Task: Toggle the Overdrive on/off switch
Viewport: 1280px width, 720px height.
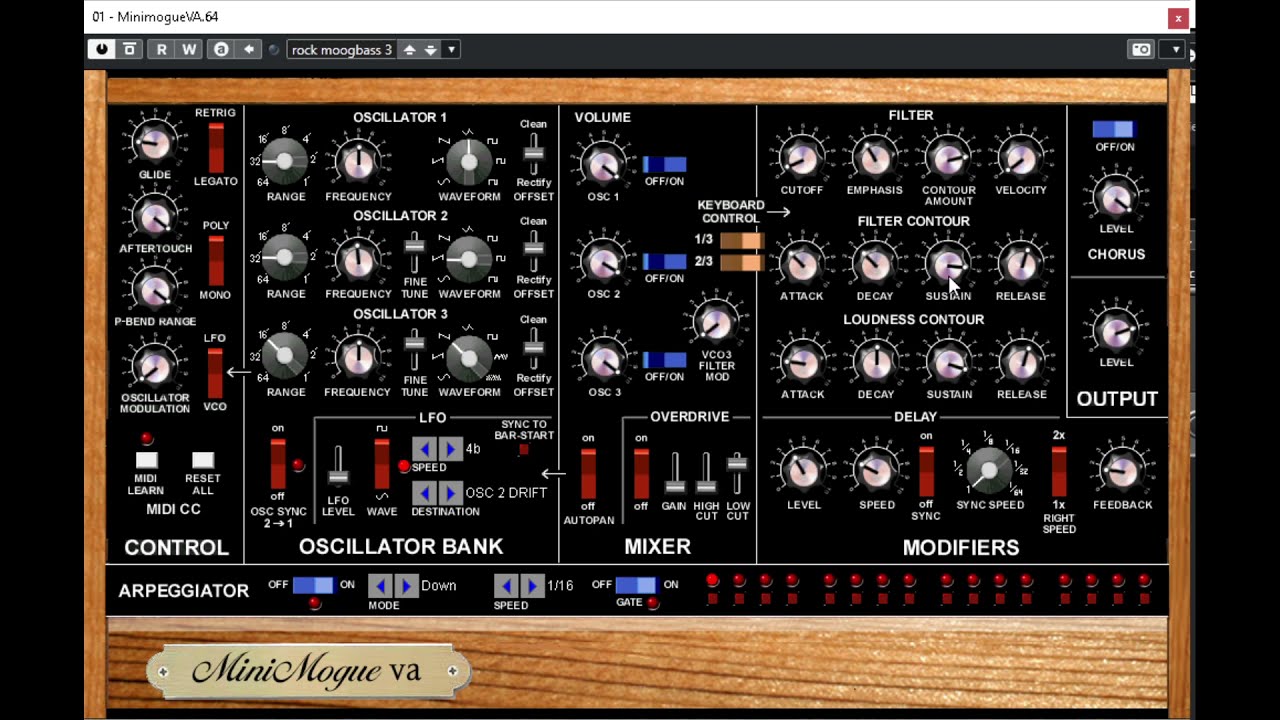Action: [x=641, y=474]
